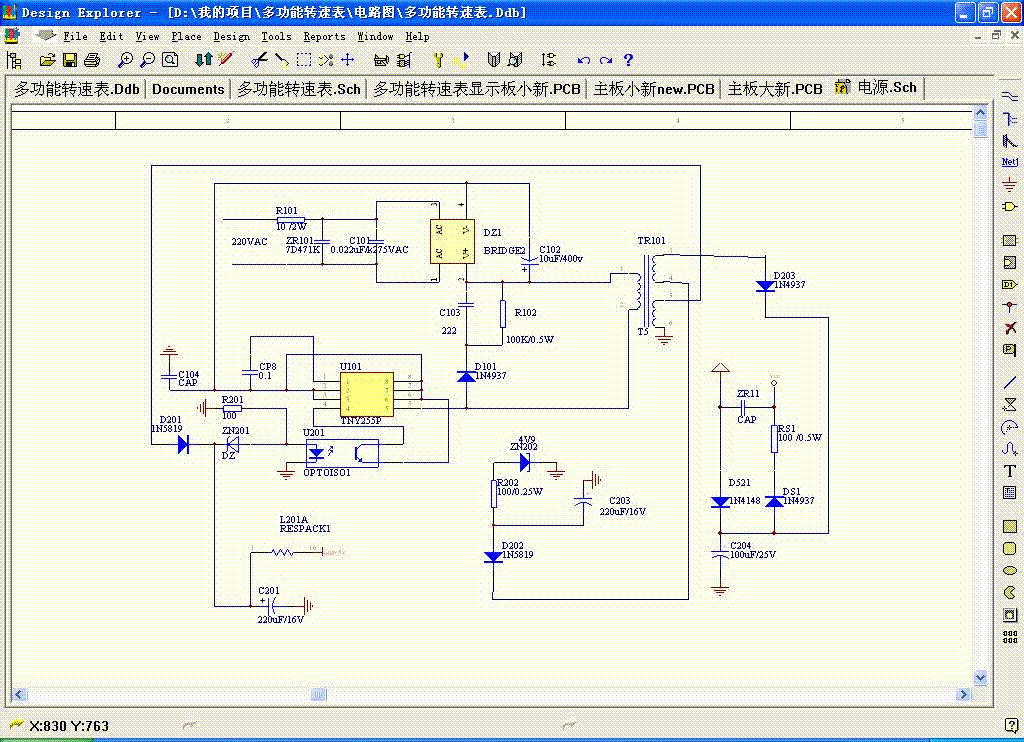This screenshot has height=742, width=1024.
Task: Open the 主板小新new.PCB tab
Action: pyautogui.click(x=654, y=89)
